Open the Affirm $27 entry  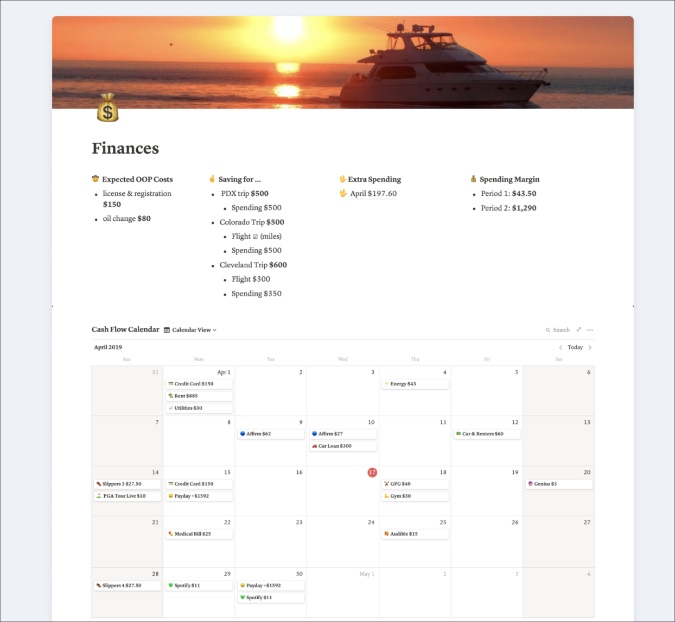click(x=343, y=433)
